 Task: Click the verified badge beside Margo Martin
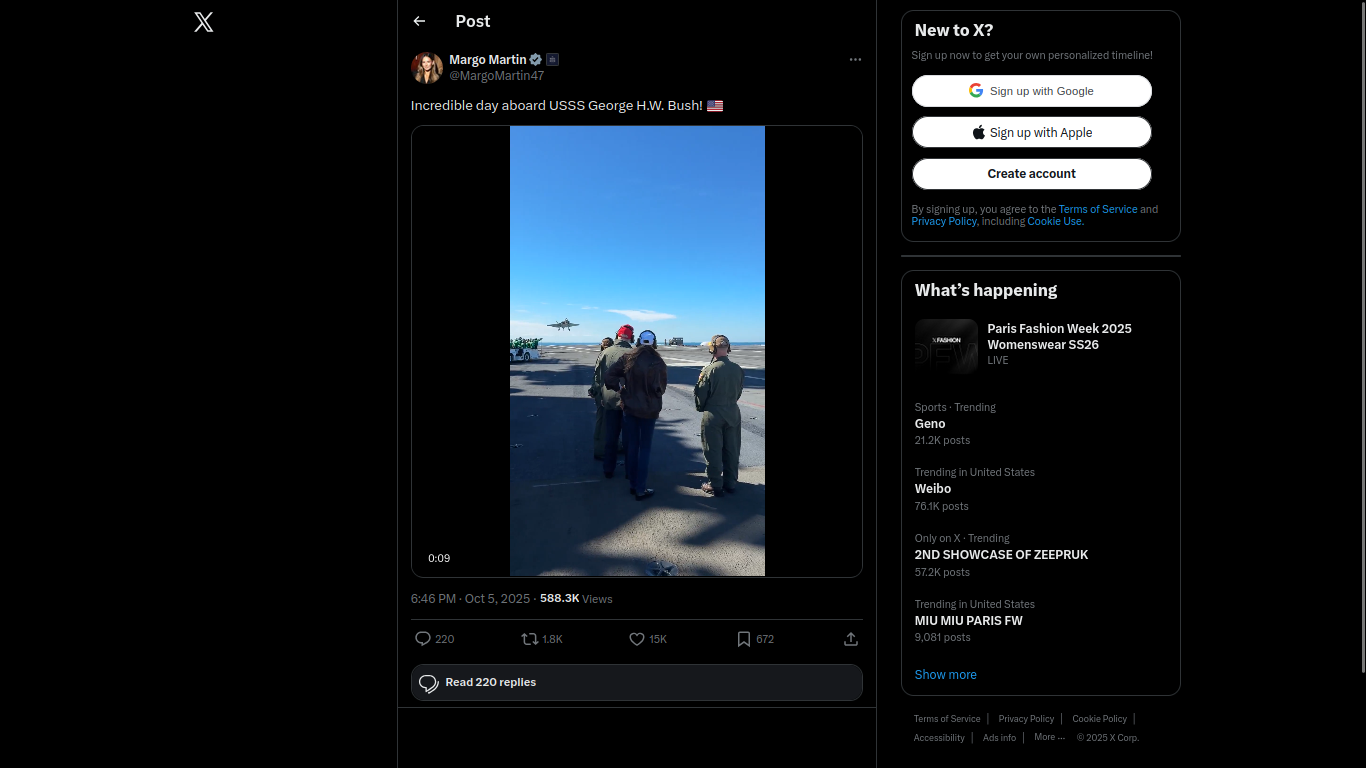(536, 60)
